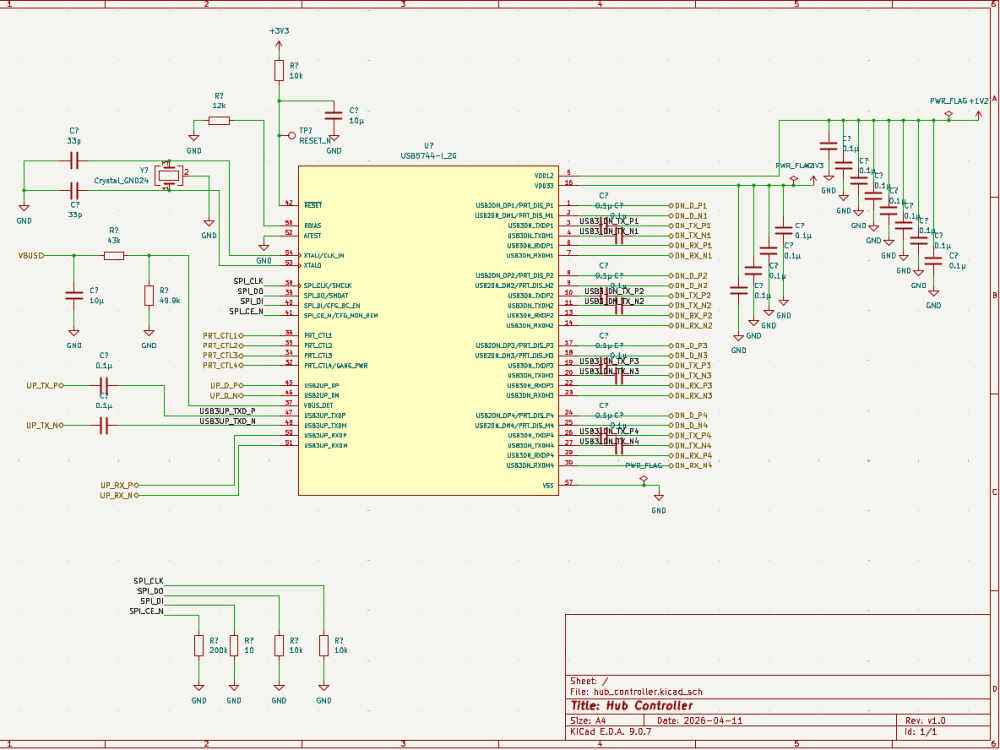
Task: Click the title 'Hub Controller'
Action: tap(631, 706)
